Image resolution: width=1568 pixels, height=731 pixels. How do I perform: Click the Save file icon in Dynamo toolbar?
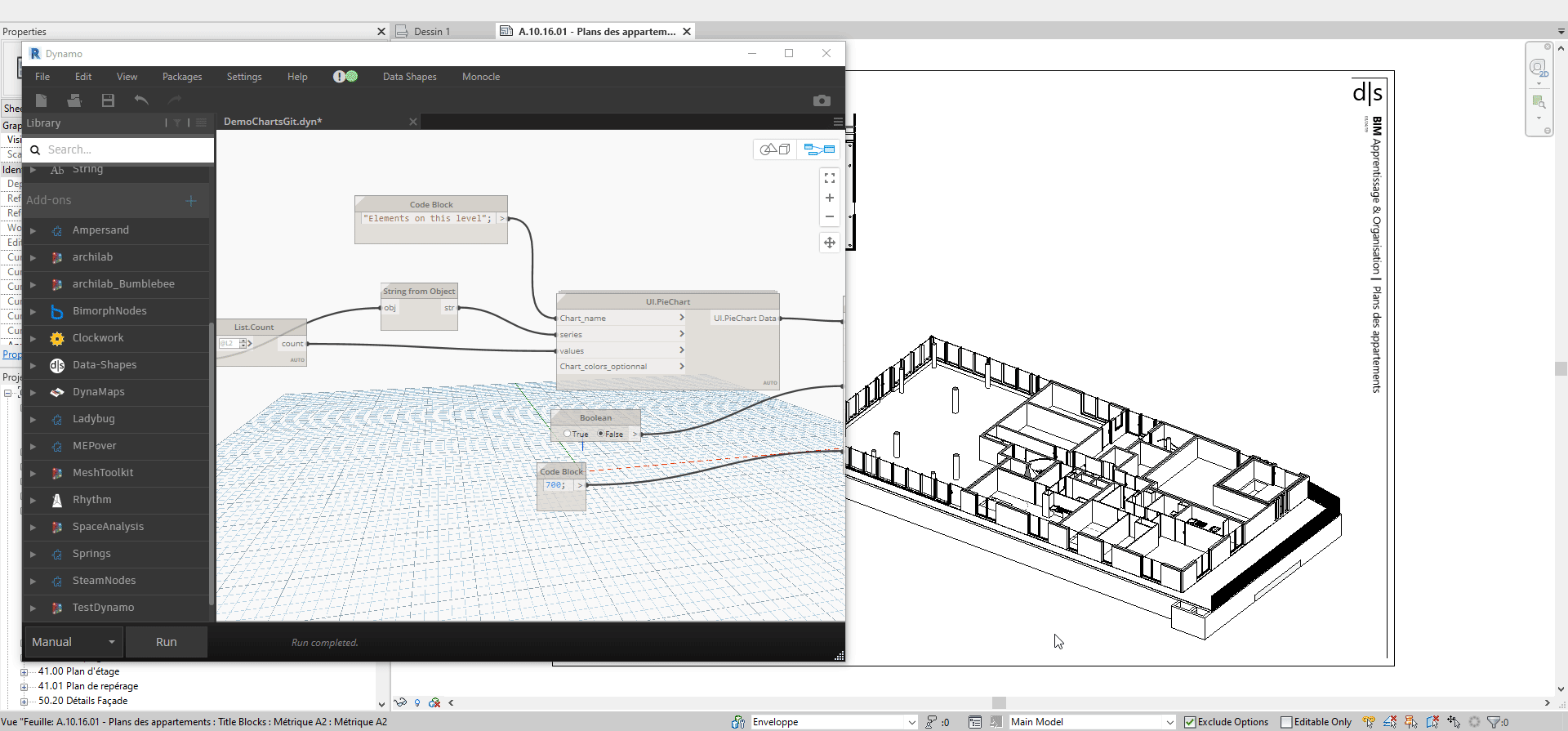108,100
